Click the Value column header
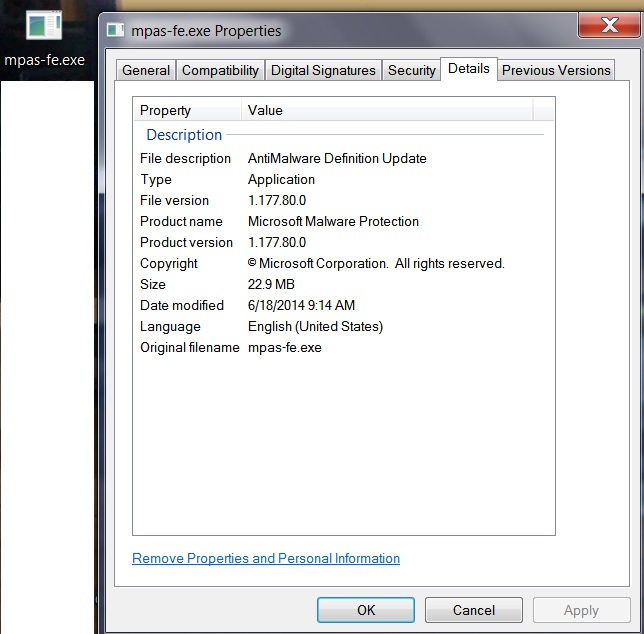 click(387, 110)
